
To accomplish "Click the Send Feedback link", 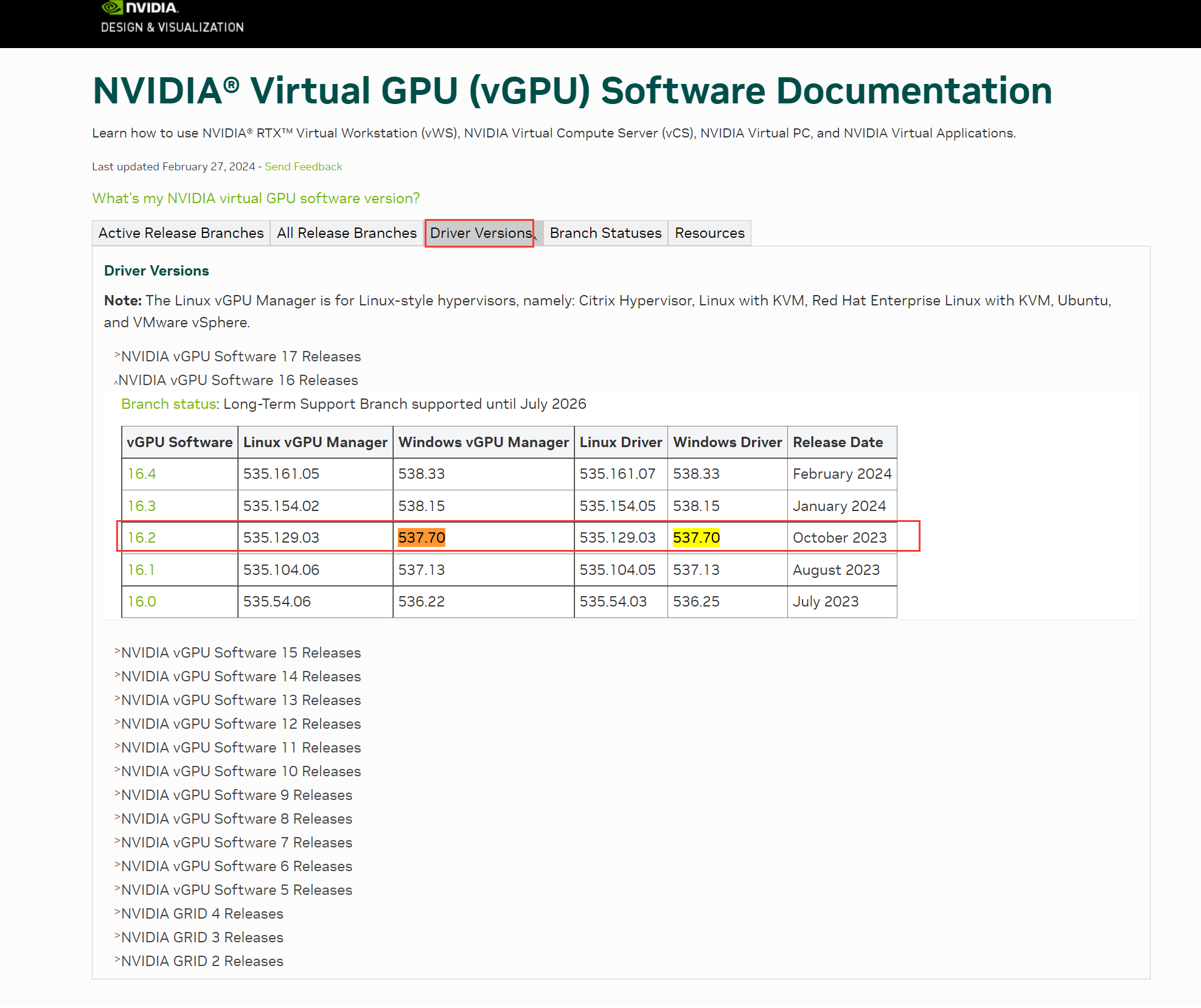I will [303, 167].
